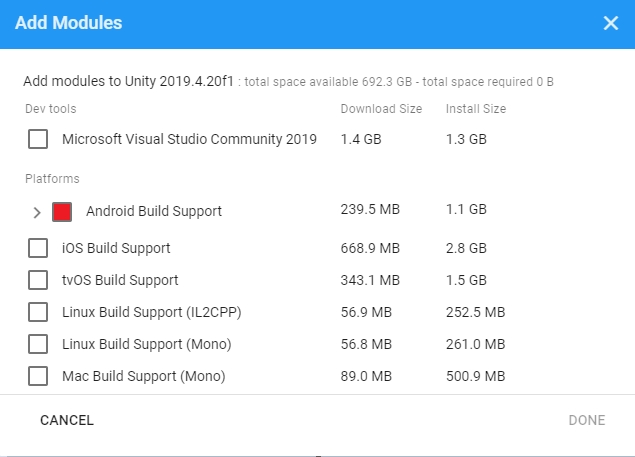
Task: Click the tvOS Build Support label
Action: click(120, 280)
